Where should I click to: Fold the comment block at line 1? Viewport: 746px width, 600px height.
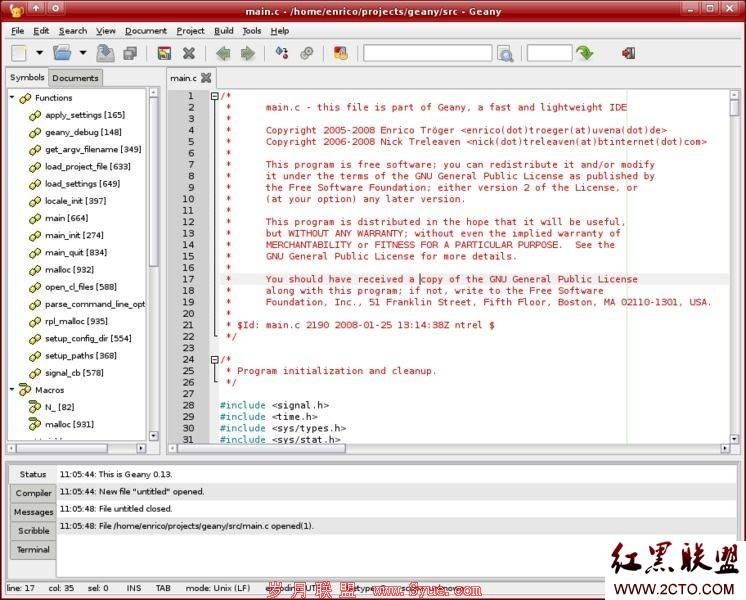(215, 96)
